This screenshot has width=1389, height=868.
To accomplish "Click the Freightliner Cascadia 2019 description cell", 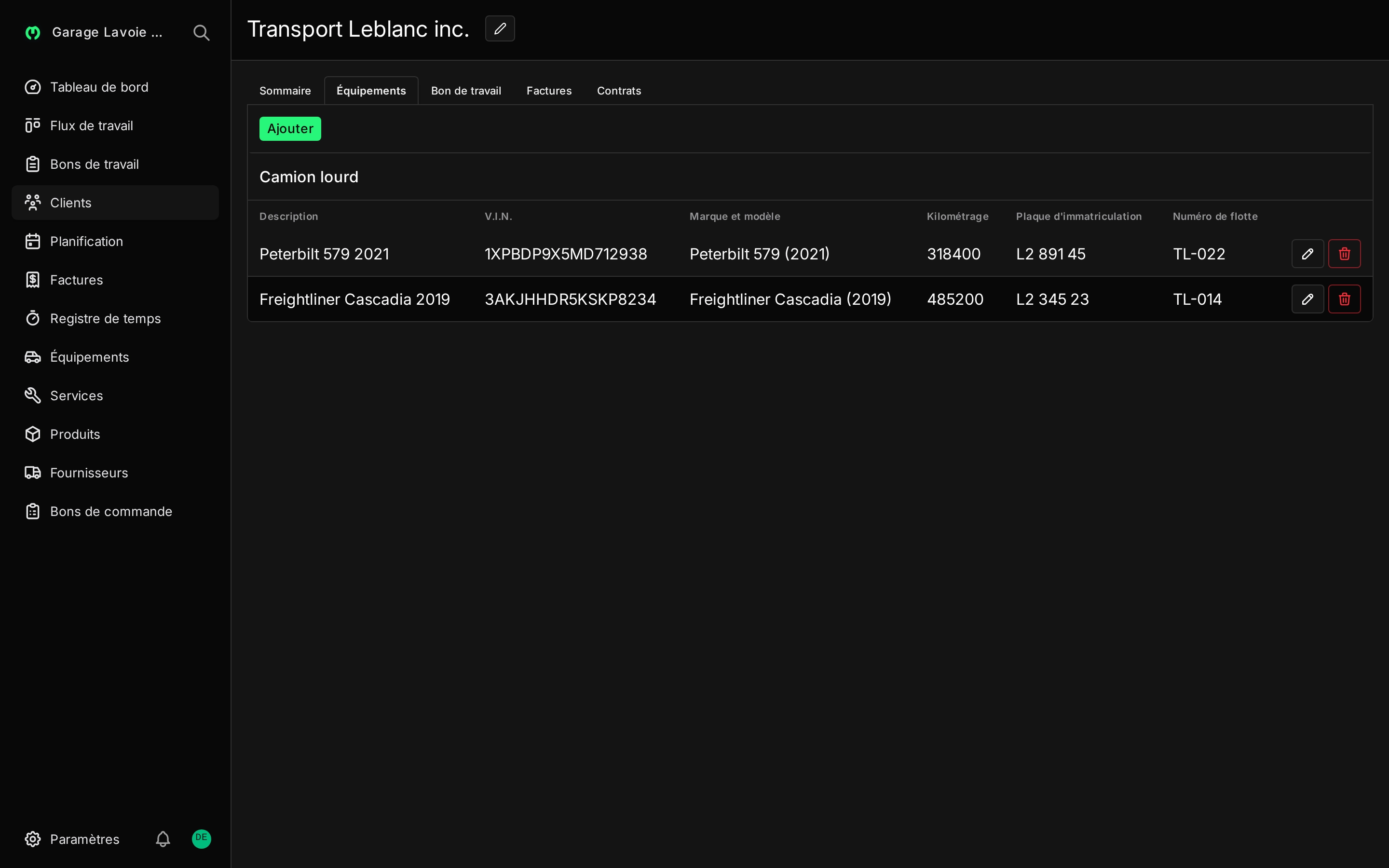I will (354, 299).
